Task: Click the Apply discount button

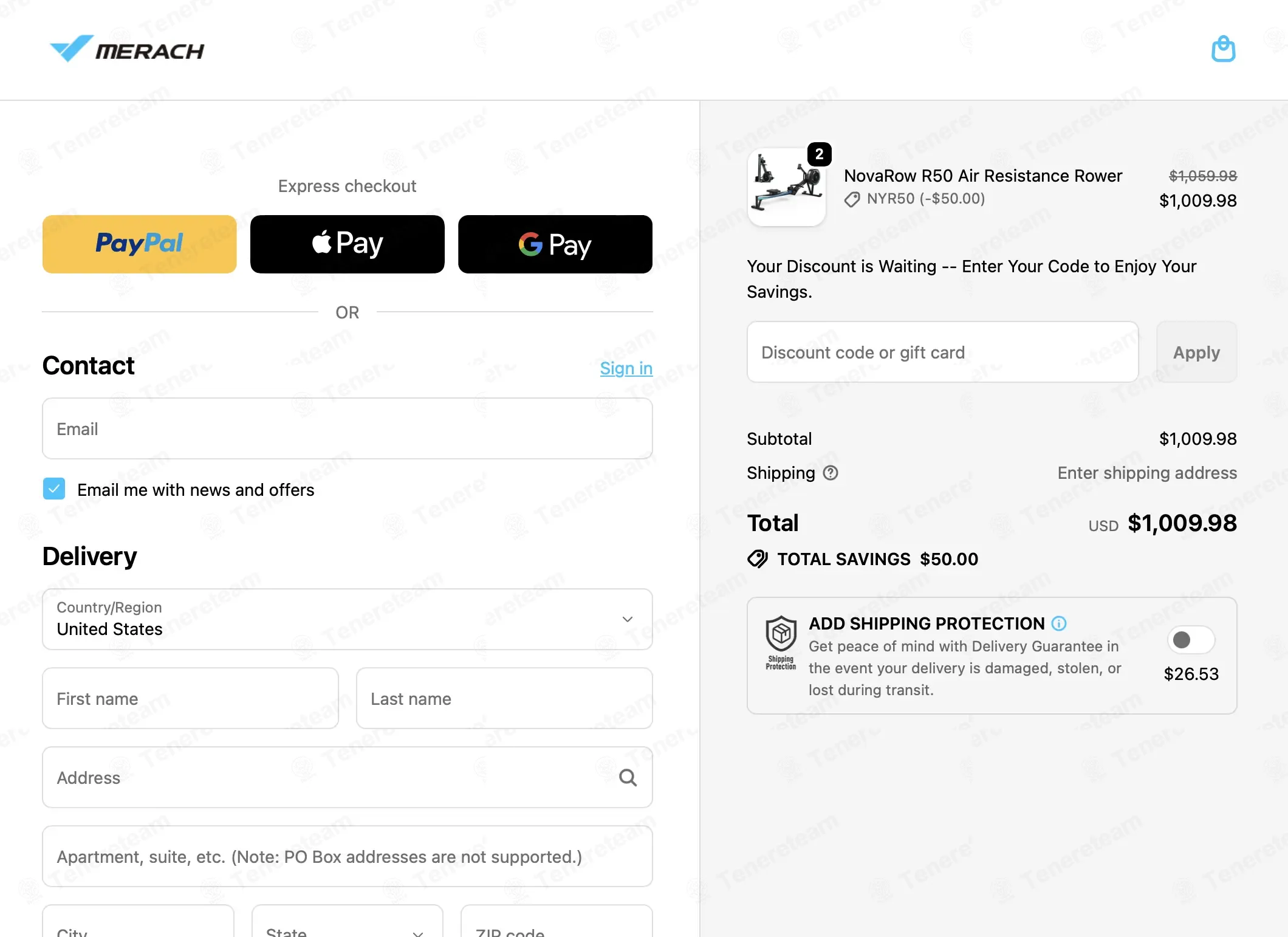Action: (x=1196, y=352)
